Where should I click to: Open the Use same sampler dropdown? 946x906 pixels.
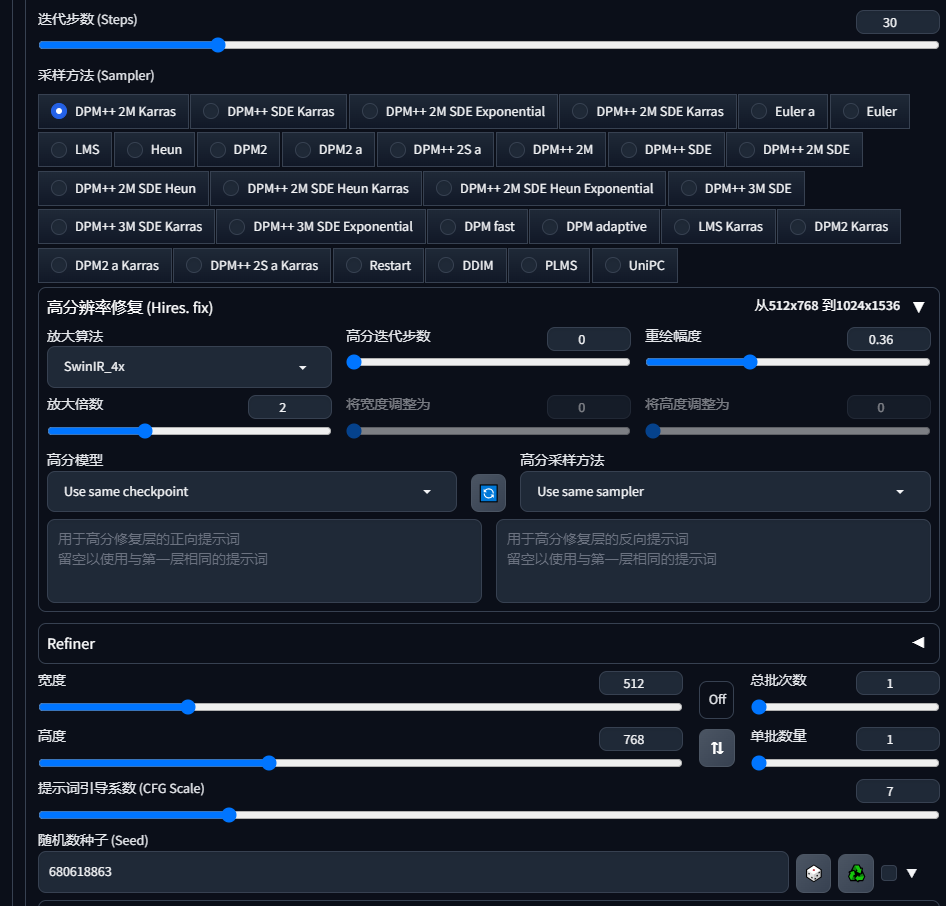click(x=724, y=491)
